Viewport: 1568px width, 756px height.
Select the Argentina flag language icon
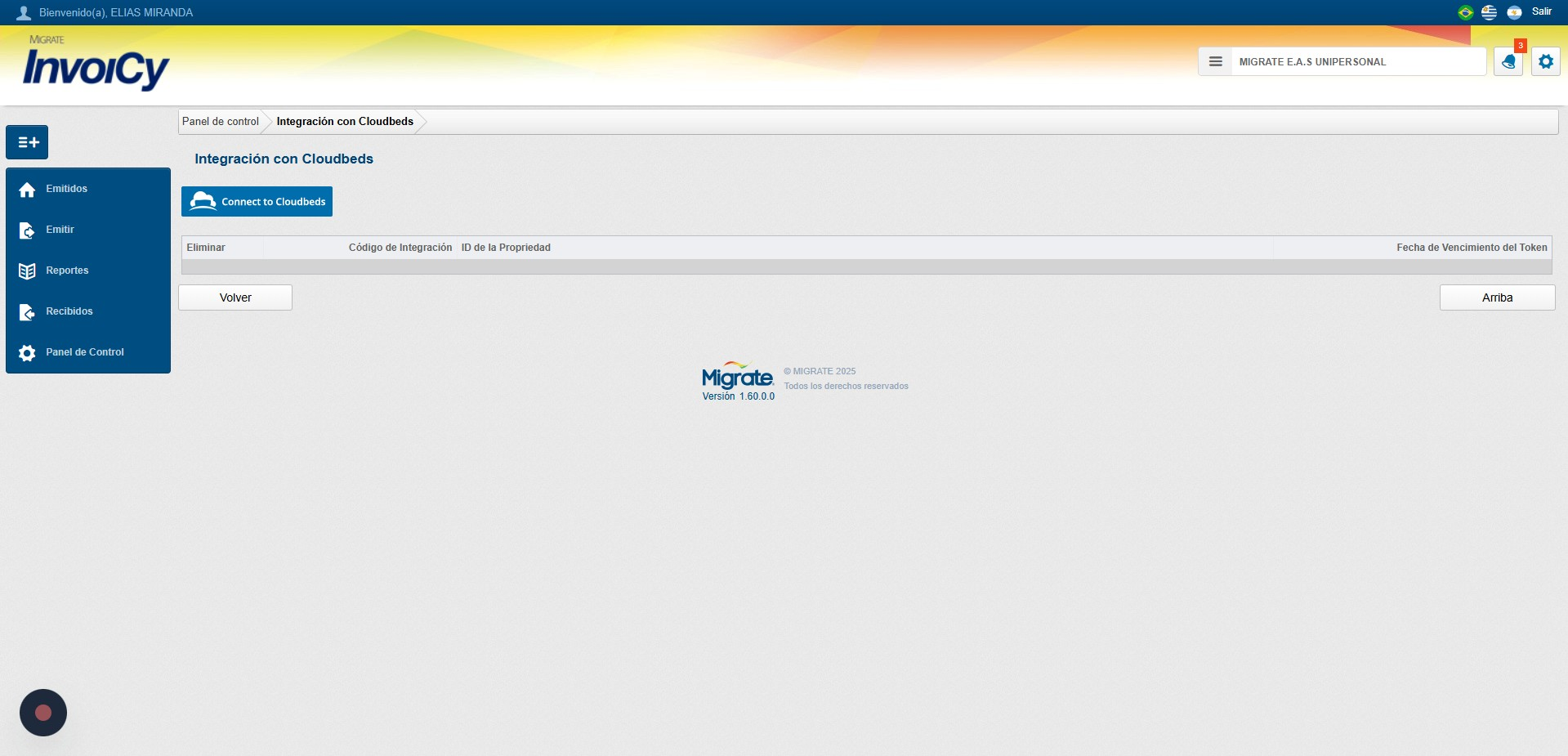1514,12
